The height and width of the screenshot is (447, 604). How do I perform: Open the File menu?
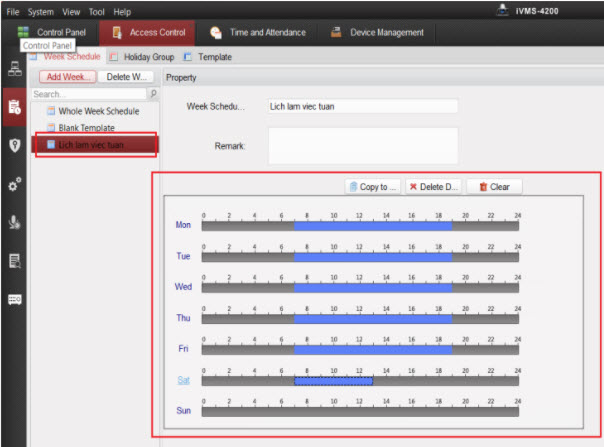pyautogui.click(x=13, y=11)
